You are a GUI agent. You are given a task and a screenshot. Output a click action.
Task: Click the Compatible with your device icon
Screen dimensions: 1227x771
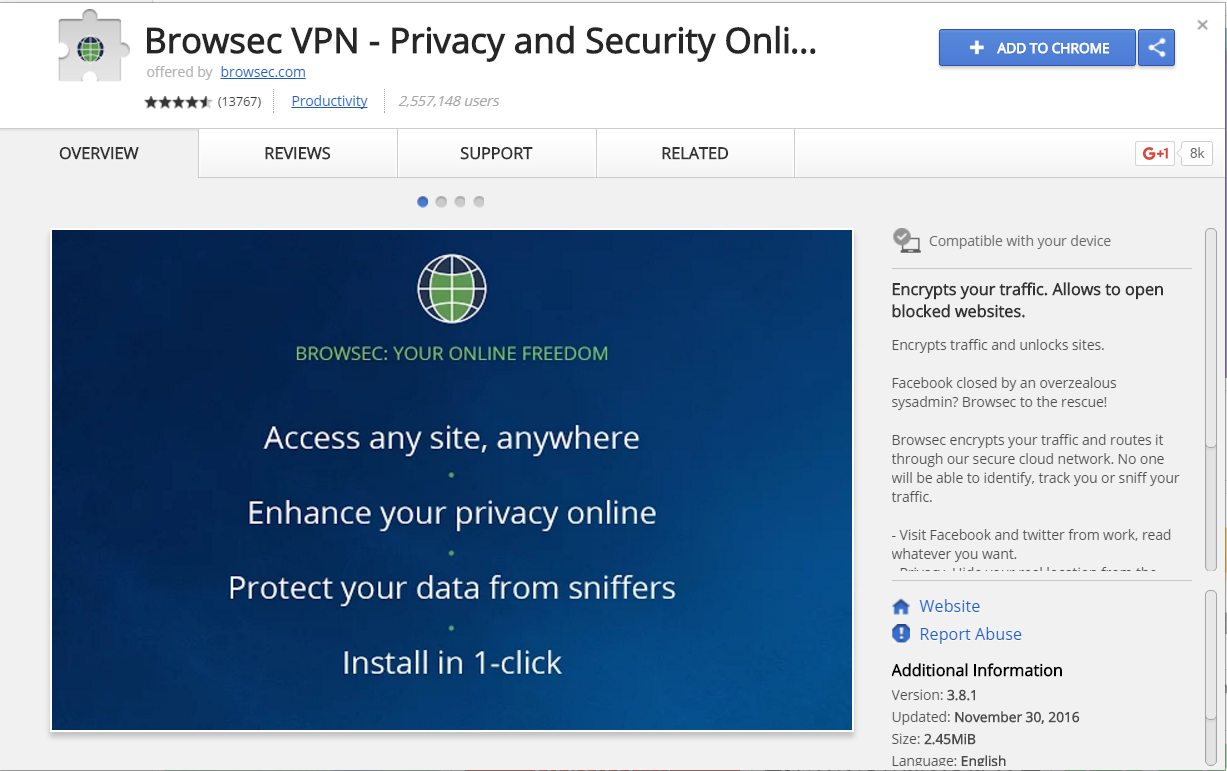click(906, 240)
